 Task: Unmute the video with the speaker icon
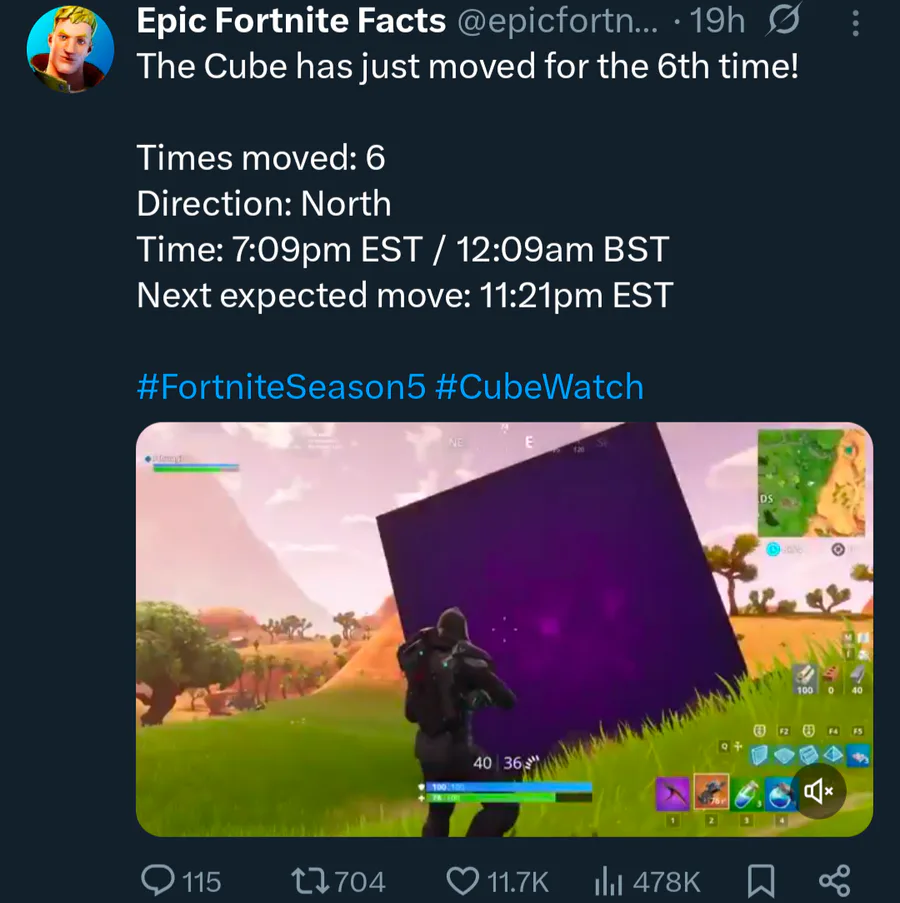click(818, 791)
